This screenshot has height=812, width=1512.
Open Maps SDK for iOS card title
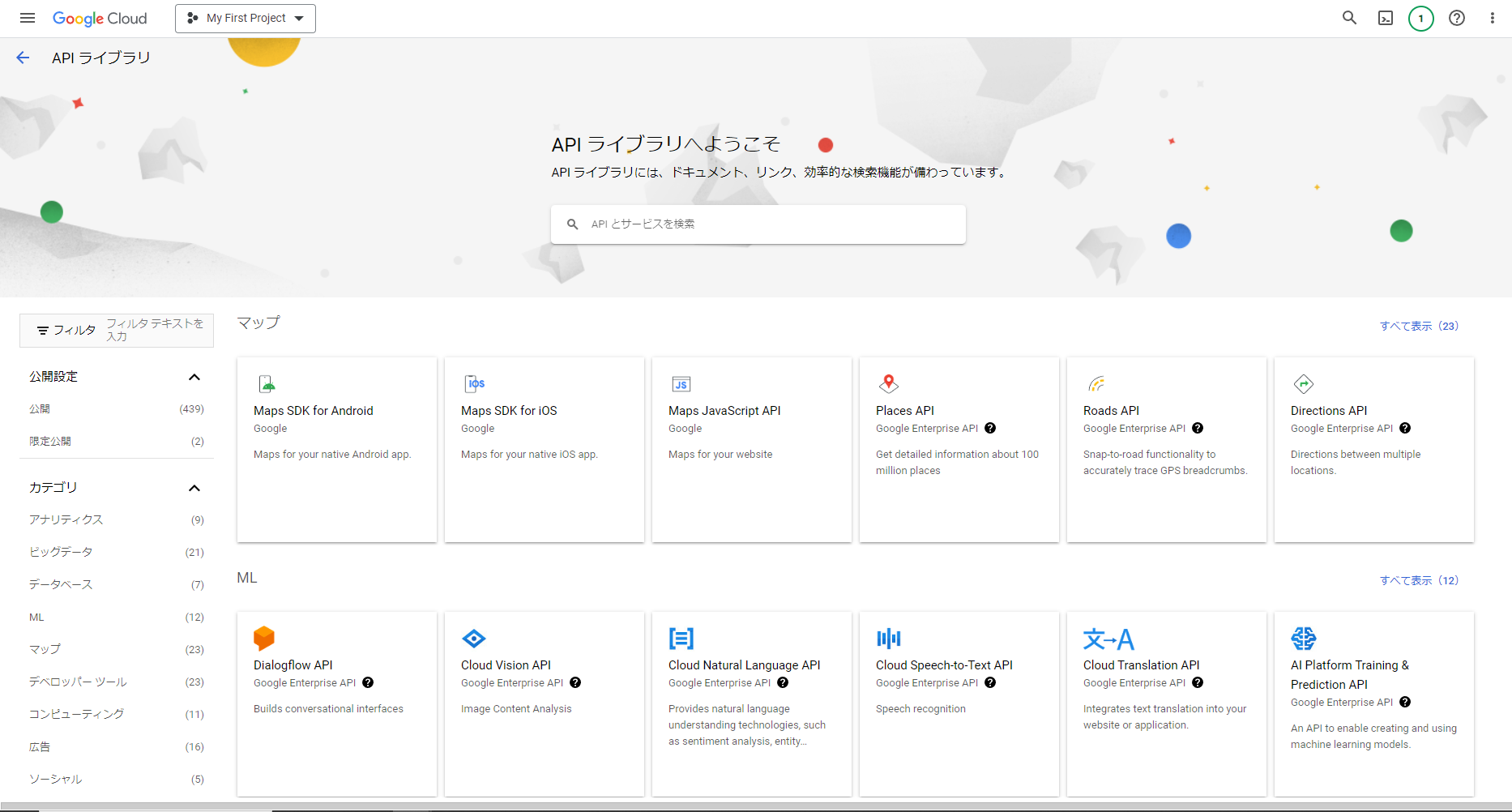509,411
